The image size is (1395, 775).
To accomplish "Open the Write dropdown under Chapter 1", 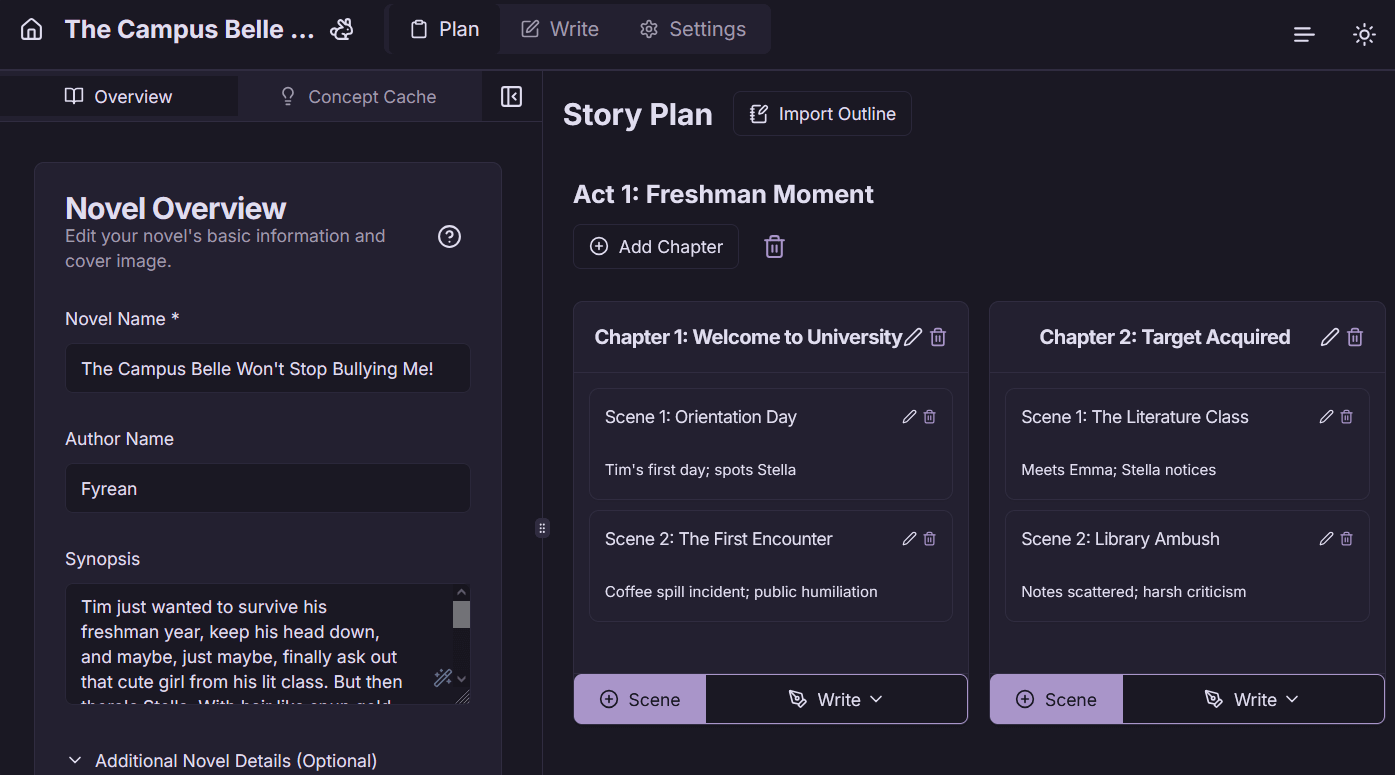I will [836, 699].
